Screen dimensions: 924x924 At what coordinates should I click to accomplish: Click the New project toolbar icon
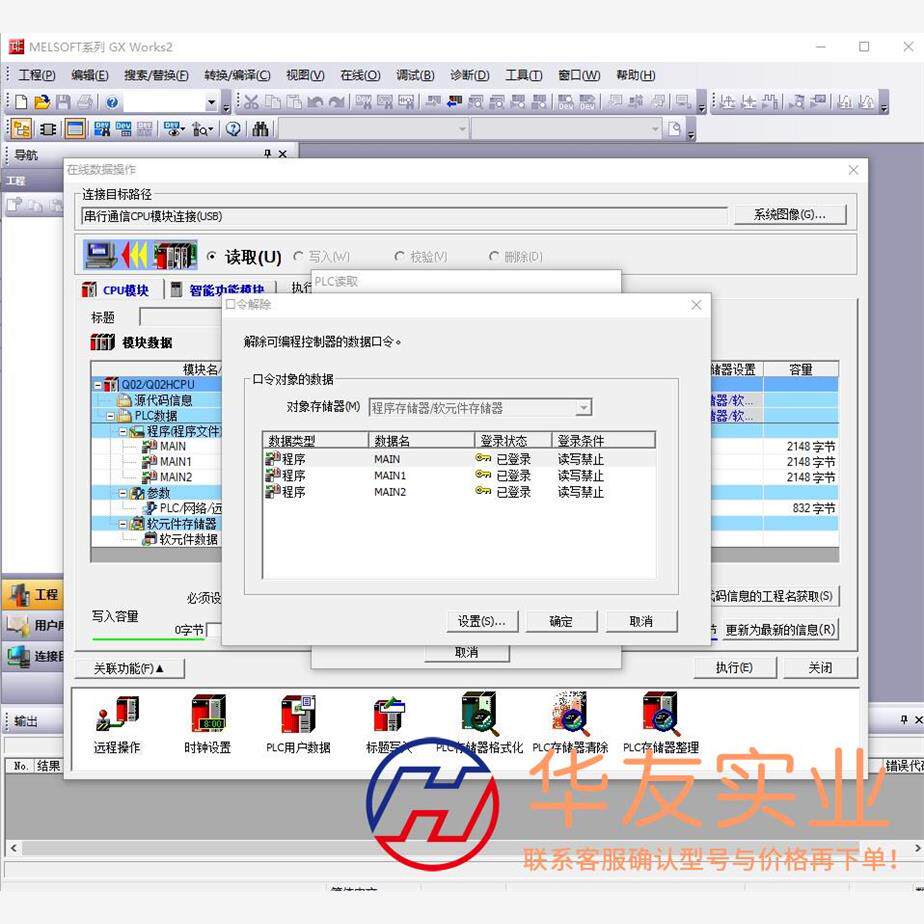click(21, 102)
